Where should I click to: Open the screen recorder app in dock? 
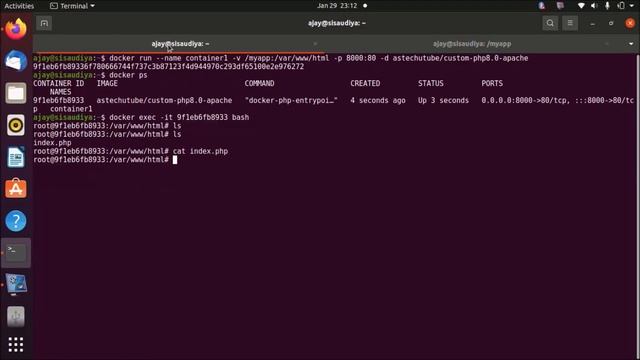click(x=16, y=284)
